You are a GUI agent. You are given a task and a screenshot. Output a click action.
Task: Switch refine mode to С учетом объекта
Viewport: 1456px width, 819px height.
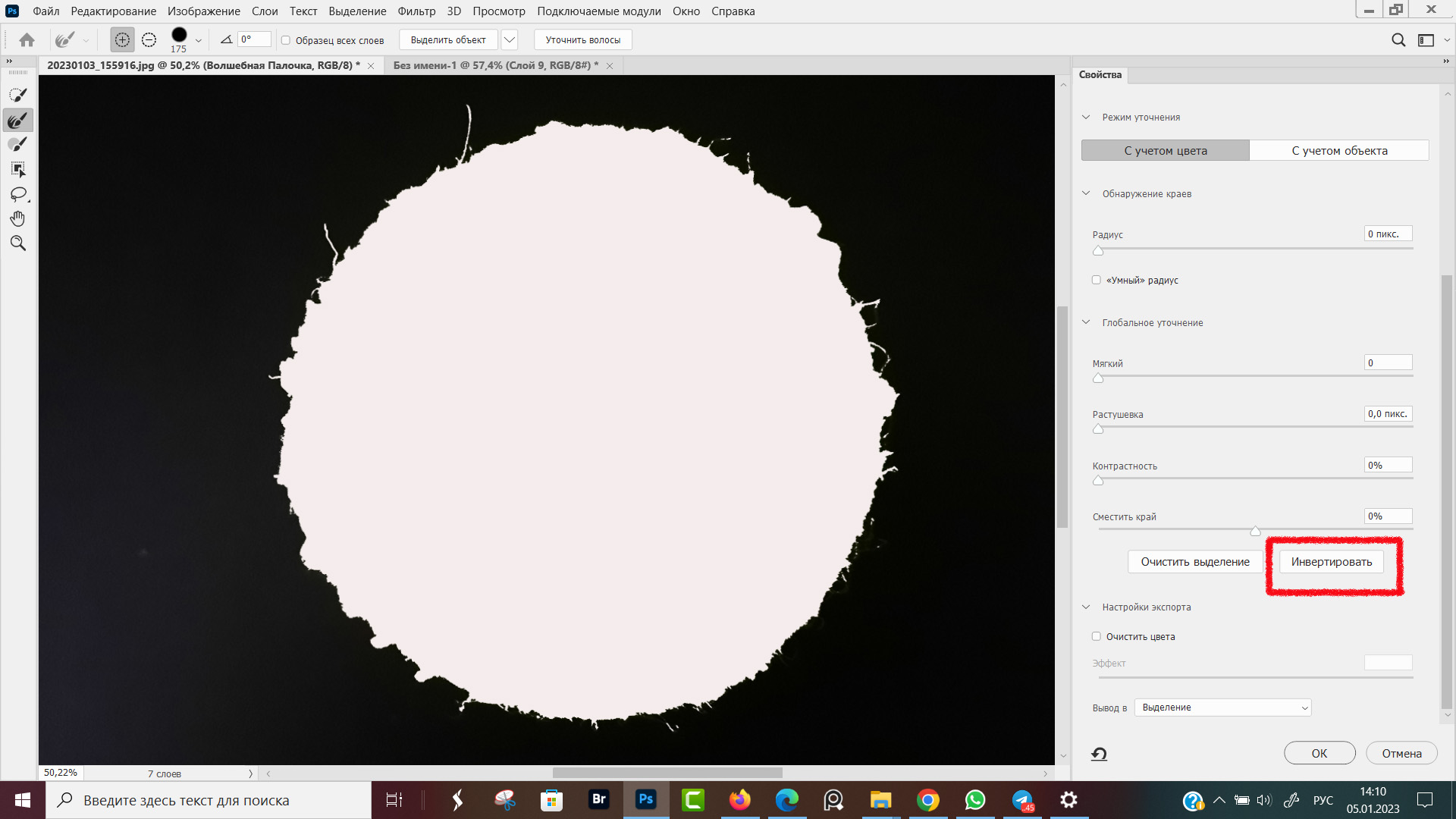(x=1339, y=150)
